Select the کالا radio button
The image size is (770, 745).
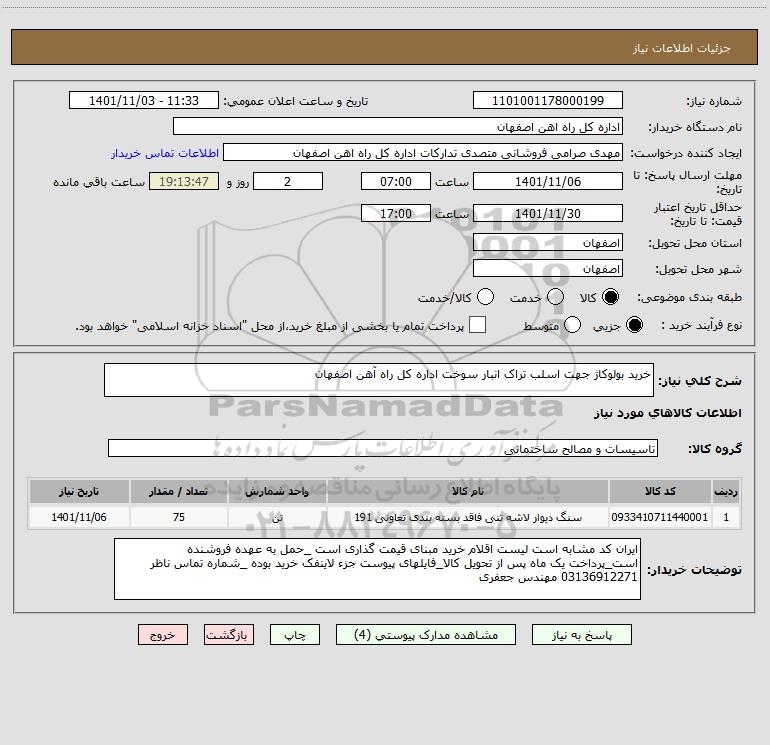(x=610, y=297)
